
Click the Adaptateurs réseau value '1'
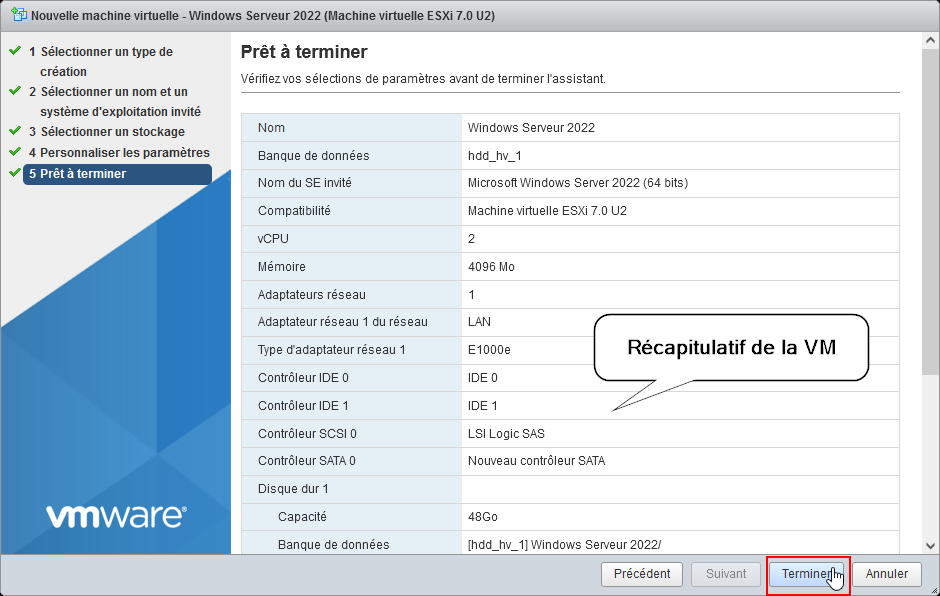pos(471,294)
